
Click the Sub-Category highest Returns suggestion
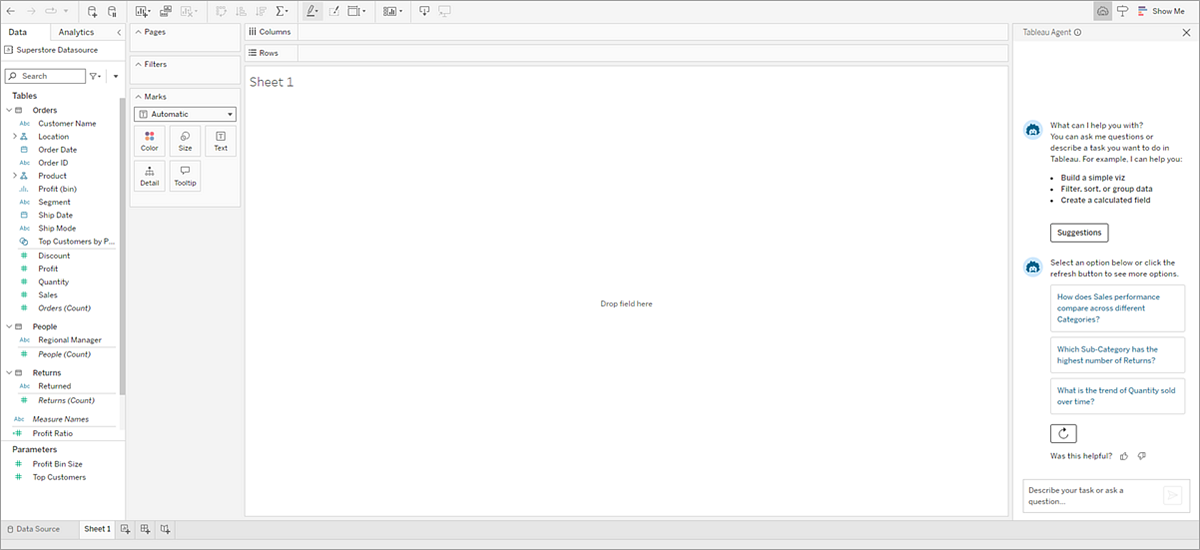(1118, 354)
